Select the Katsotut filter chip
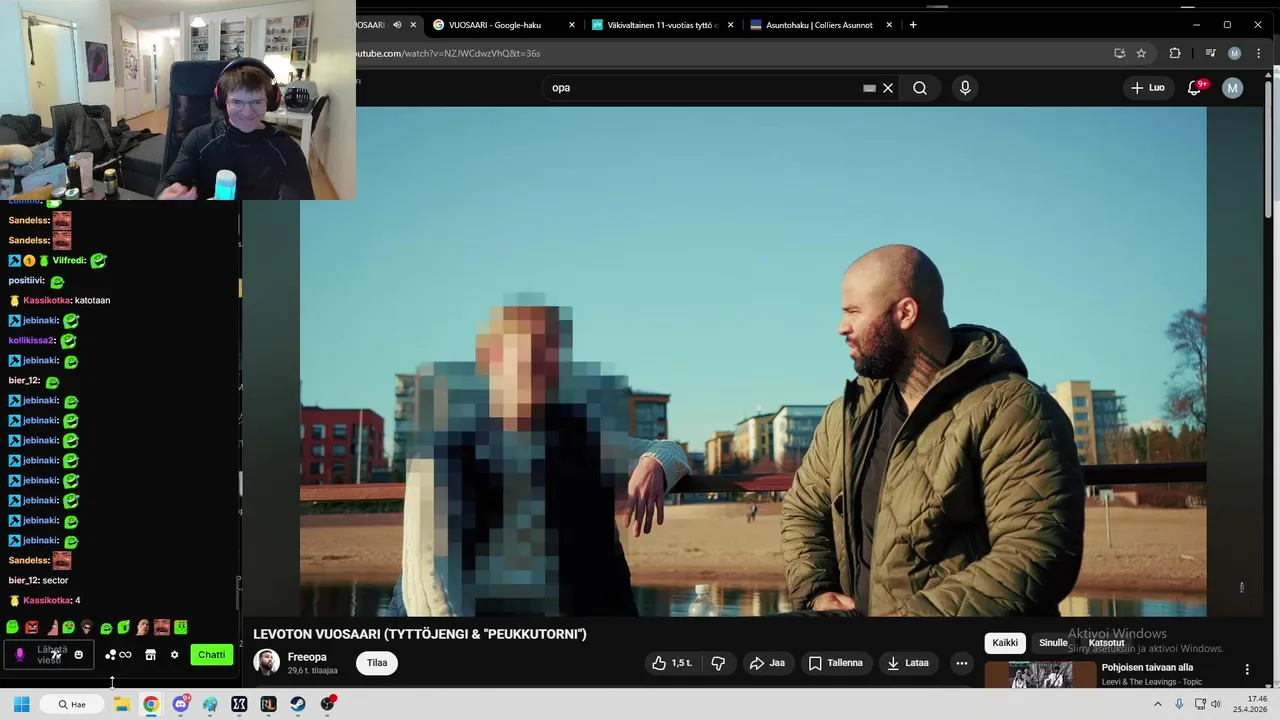This screenshot has height=720, width=1280. (x=1106, y=643)
